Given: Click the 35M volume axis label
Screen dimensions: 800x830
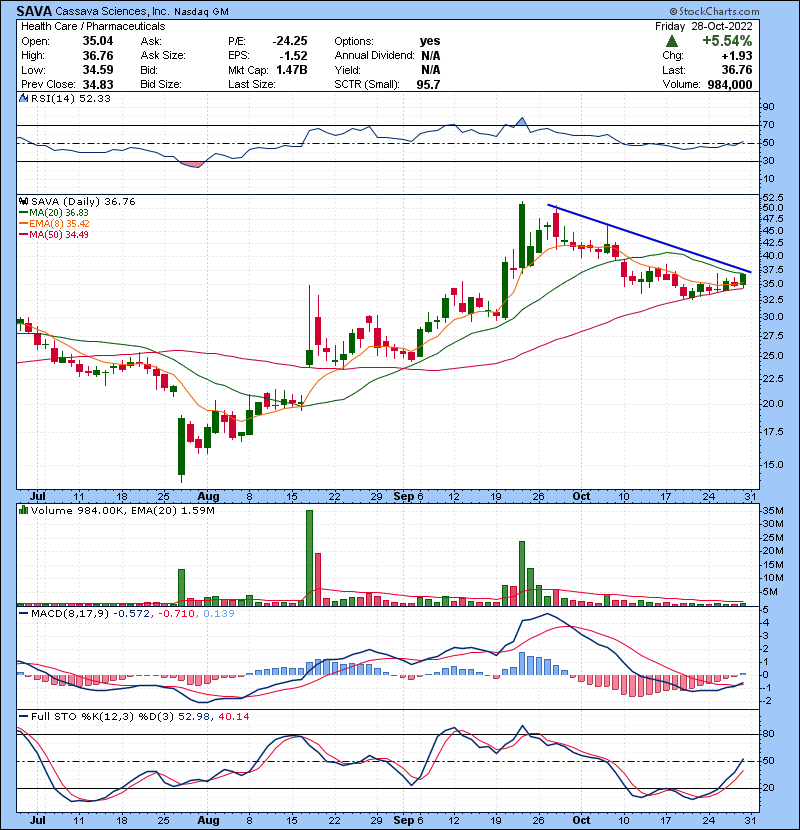Looking at the screenshot, I should [x=772, y=511].
